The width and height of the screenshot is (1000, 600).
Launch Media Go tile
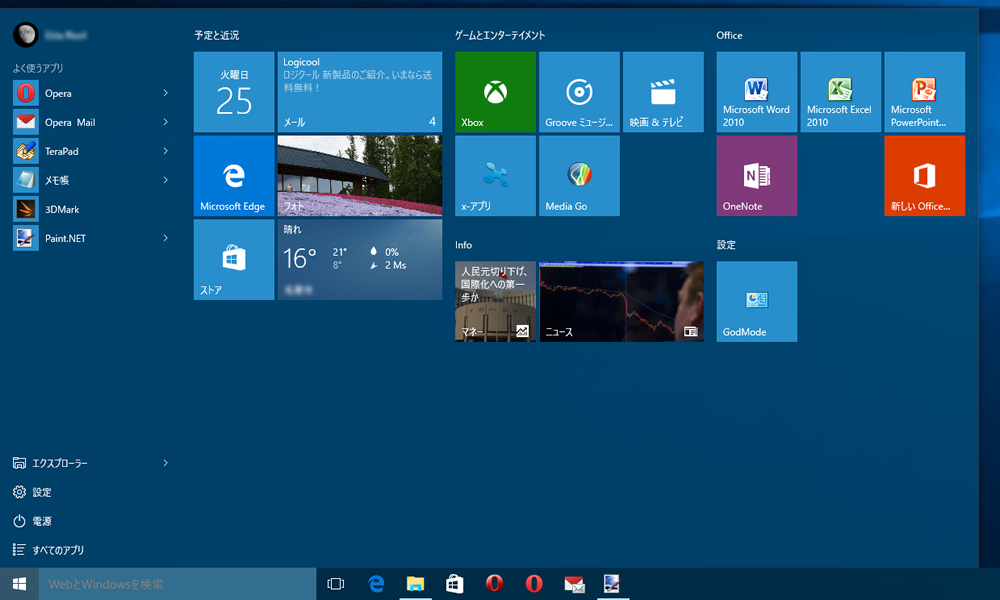[579, 175]
